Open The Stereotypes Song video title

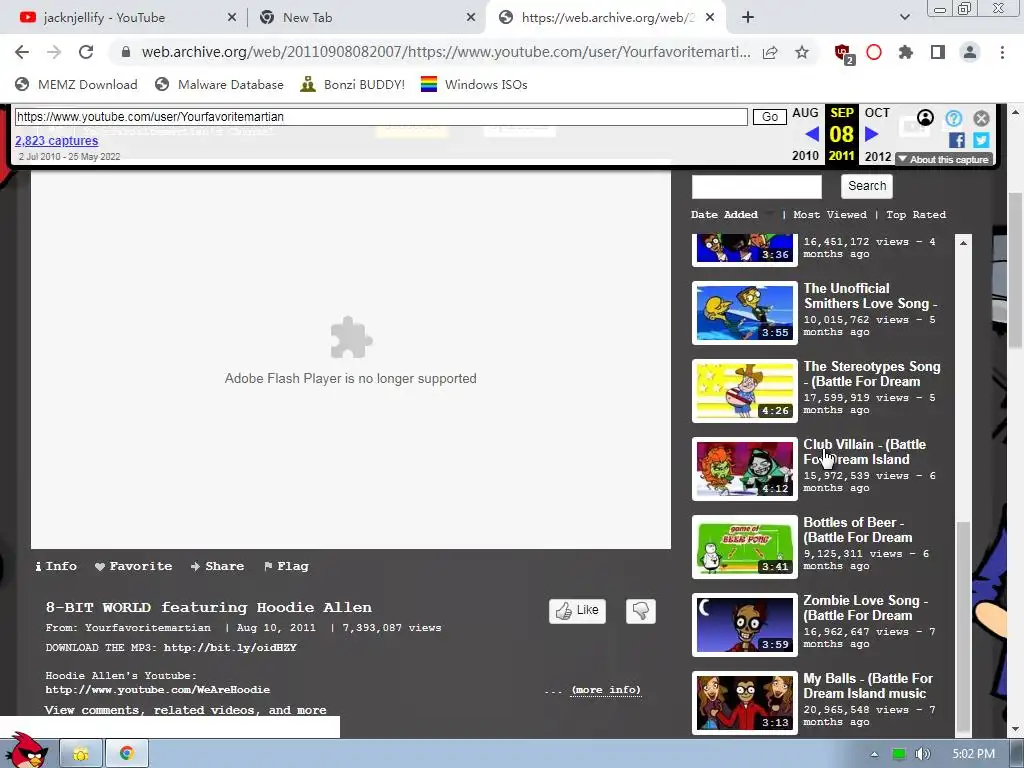click(x=872, y=374)
